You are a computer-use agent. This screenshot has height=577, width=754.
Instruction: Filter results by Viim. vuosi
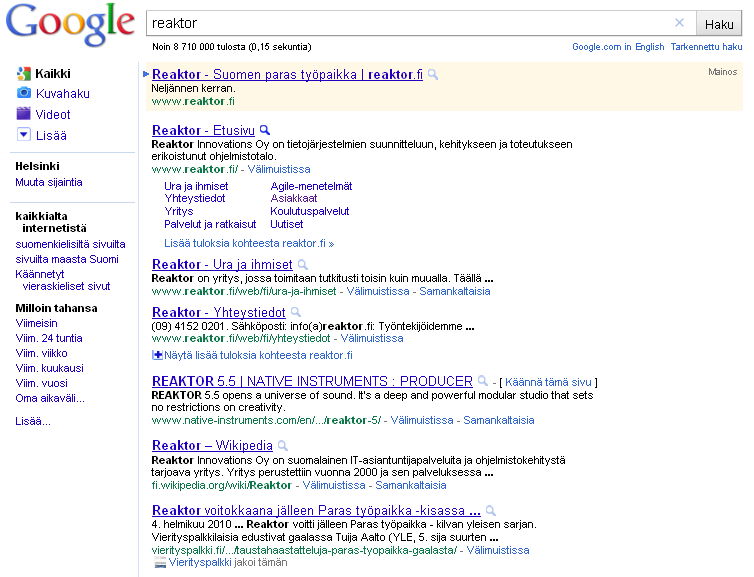click(41, 383)
